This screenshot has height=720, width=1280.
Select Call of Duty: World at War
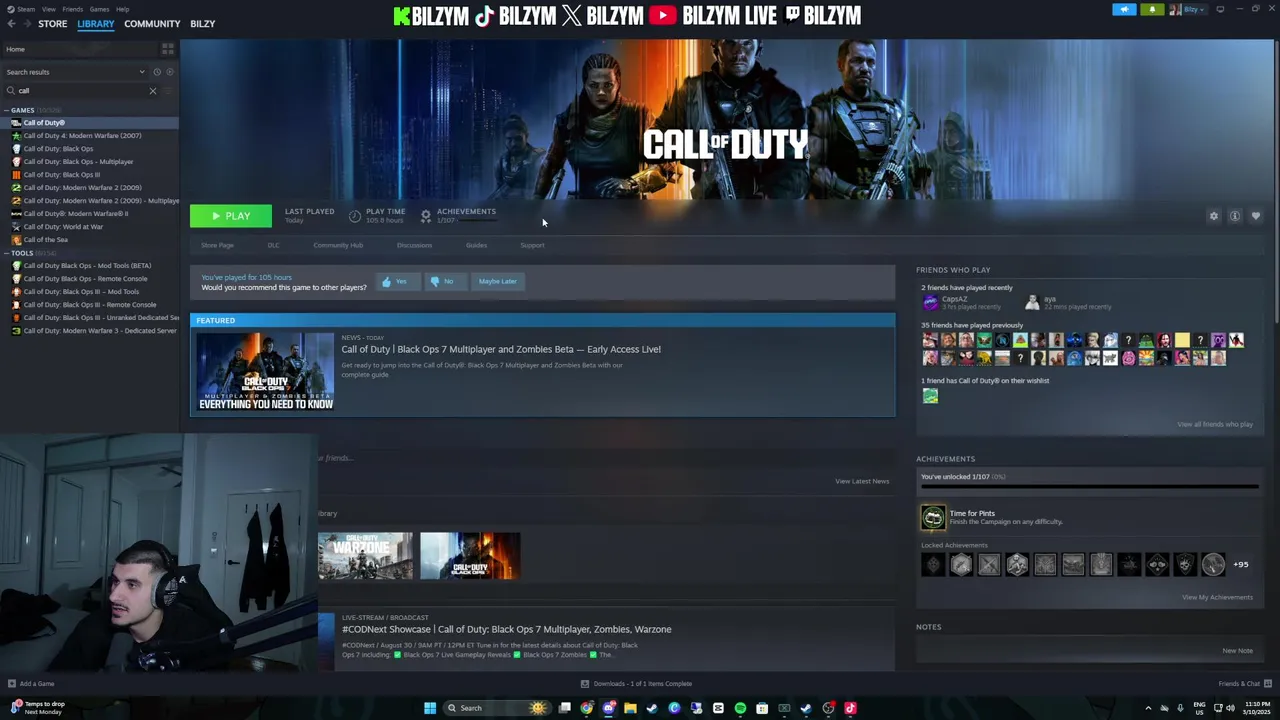coord(63,227)
